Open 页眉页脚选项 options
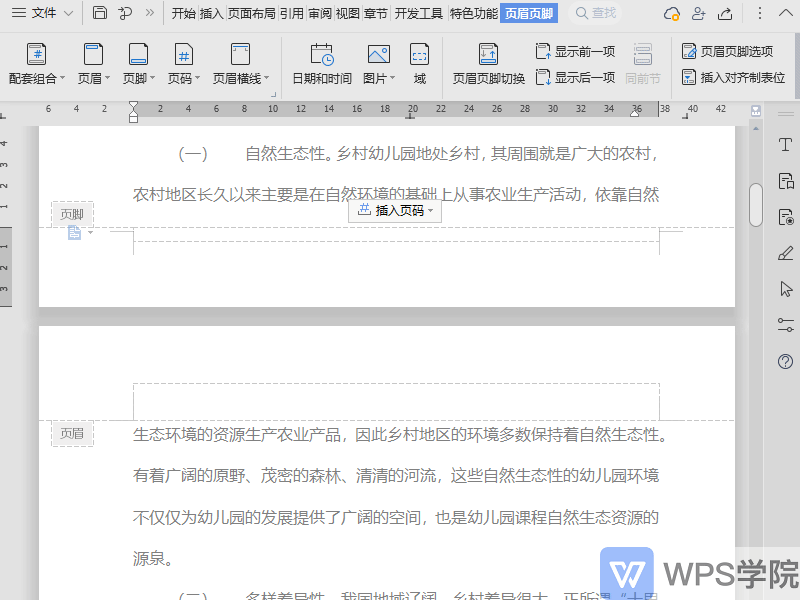This screenshot has width=800, height=600. click(728, 51)
